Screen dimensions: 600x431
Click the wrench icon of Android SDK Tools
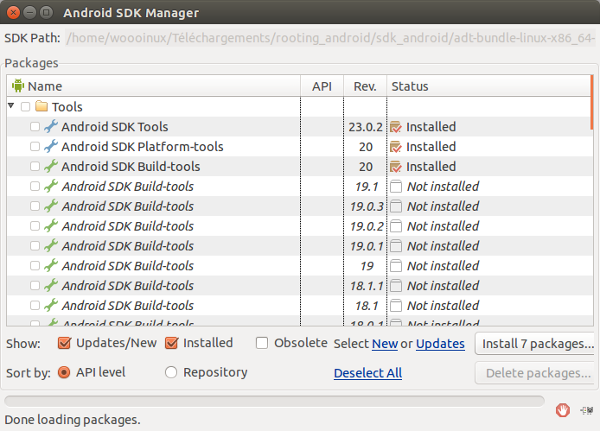[x=51, y=126]
